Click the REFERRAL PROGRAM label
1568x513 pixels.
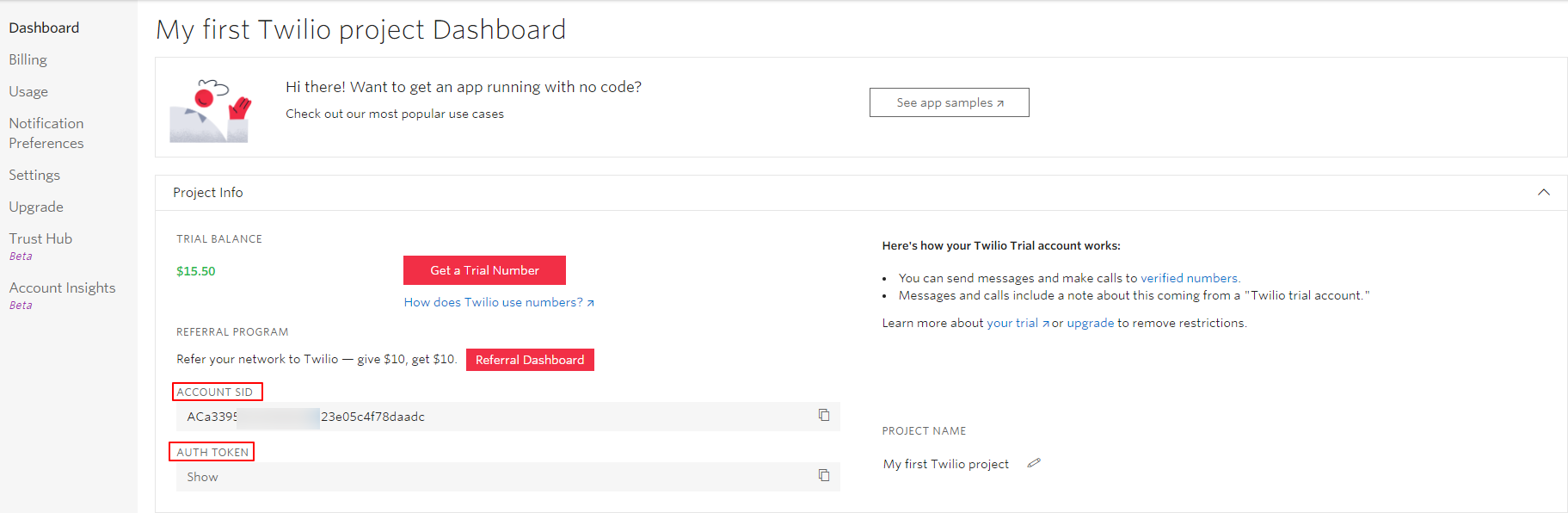pos(232,332)
